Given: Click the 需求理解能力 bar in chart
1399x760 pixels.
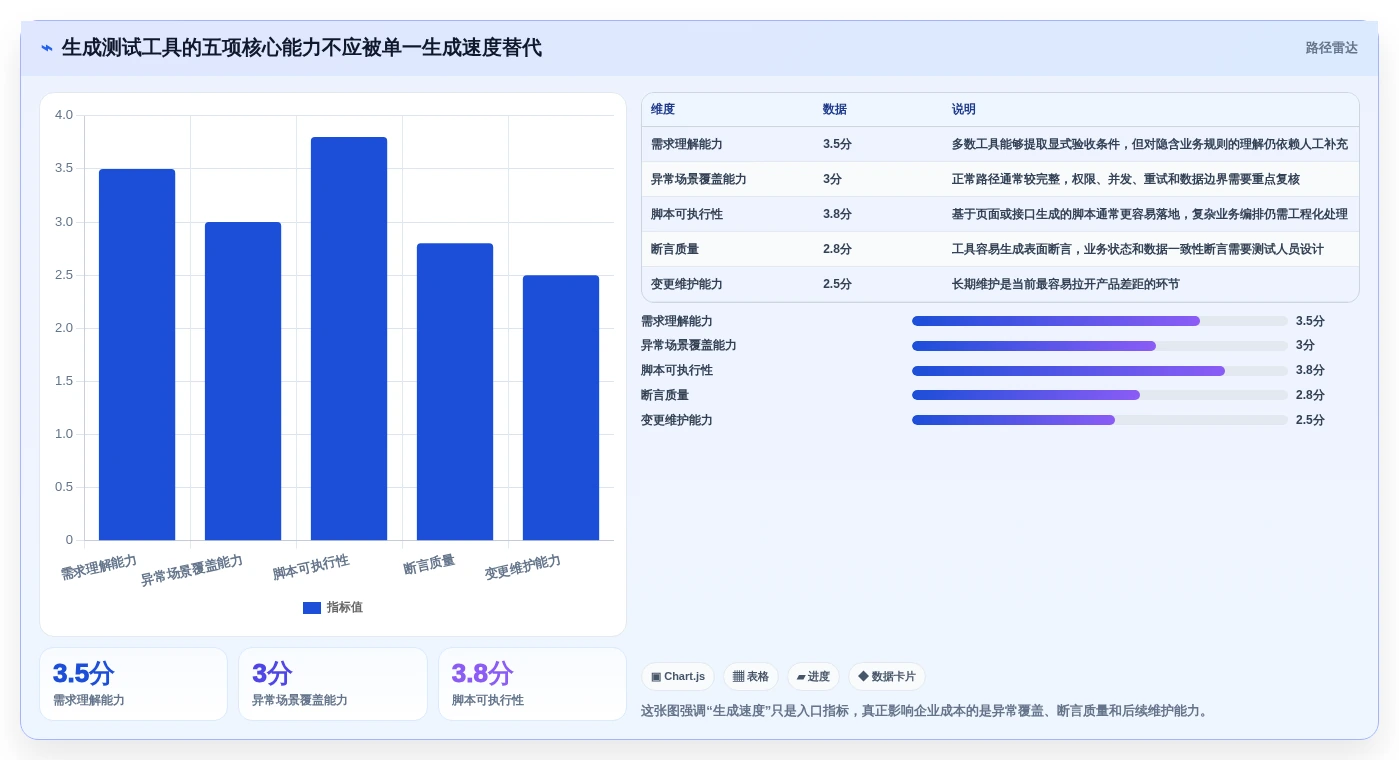Looking at the screenshot, I should 137,355.
